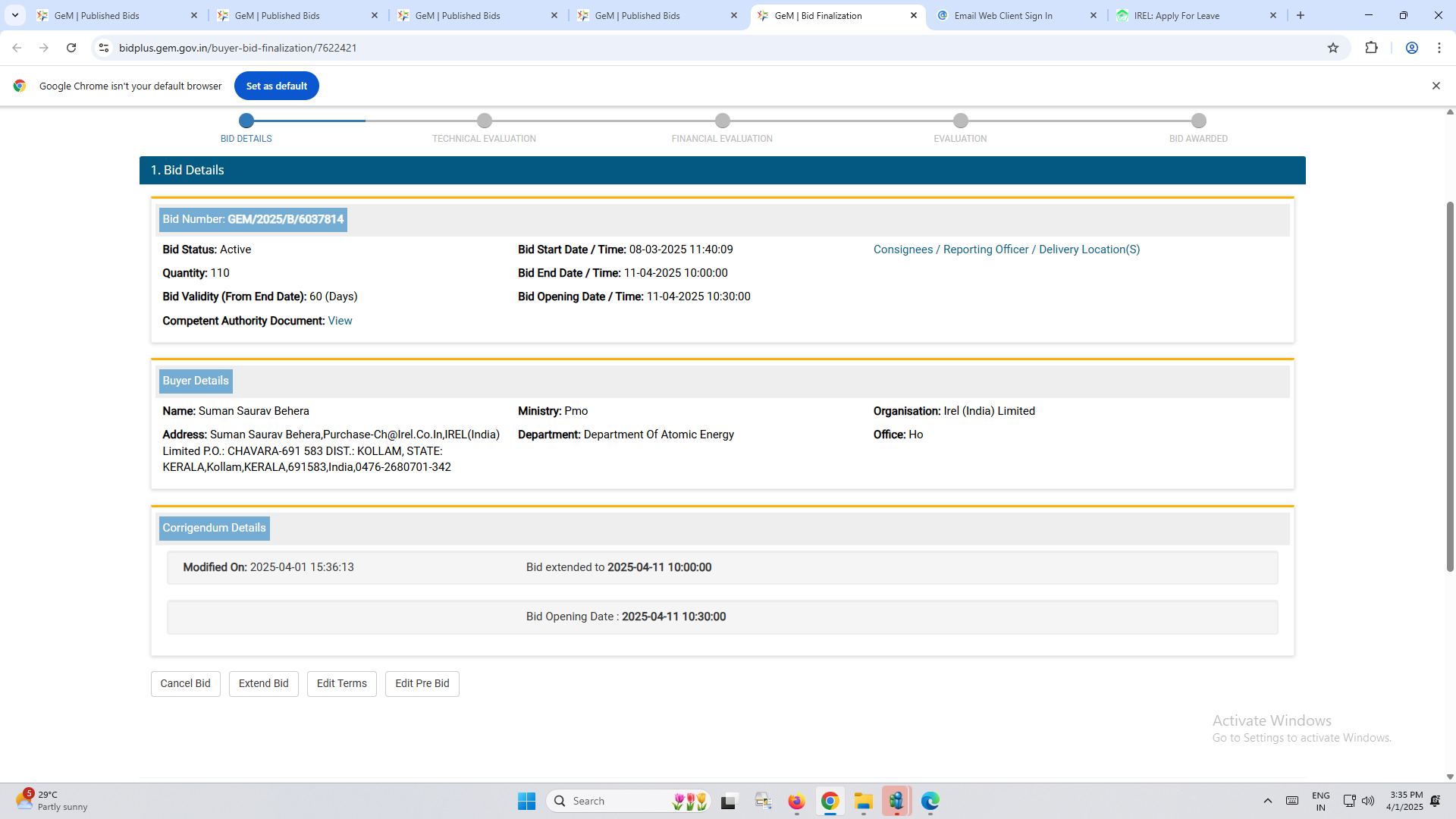Click Bid extended to 2025-04-11 10:00:00 text
The image size is (1456, 819).
pos(619,567)
